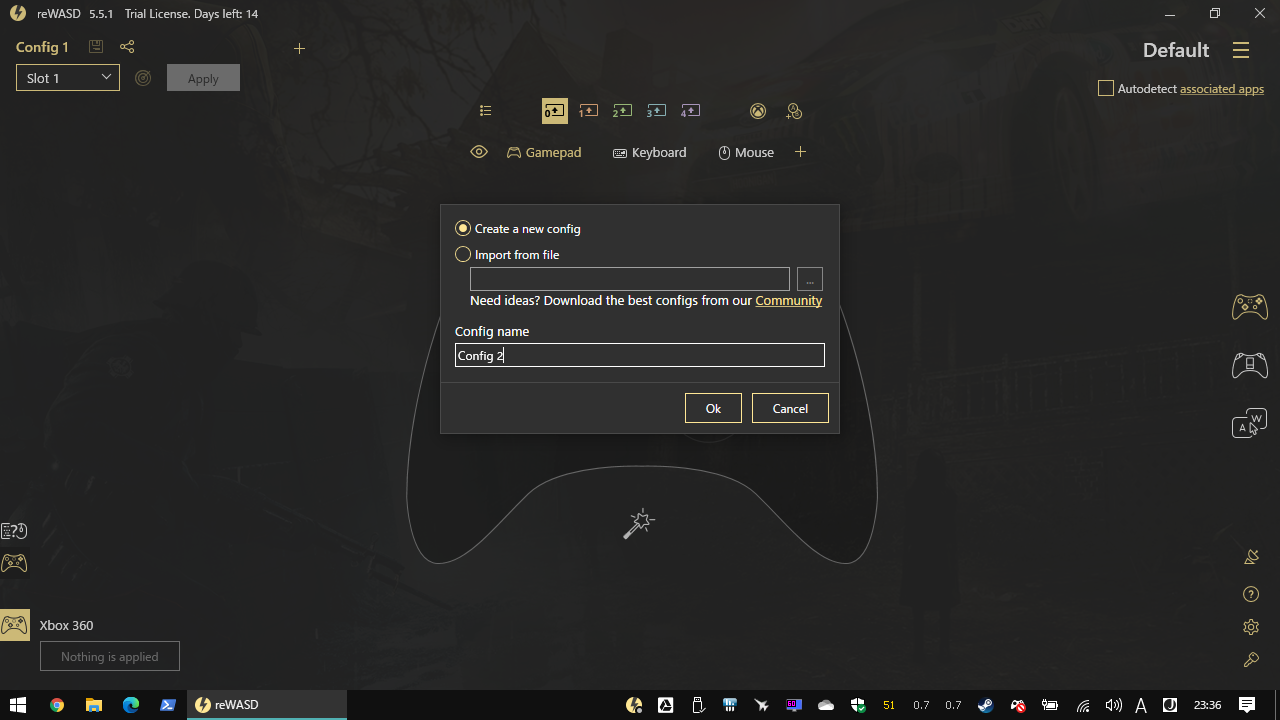Screen dimensions: 1280x720
Task: Save the current config via the save icon
Action: (x=95, y=46)
